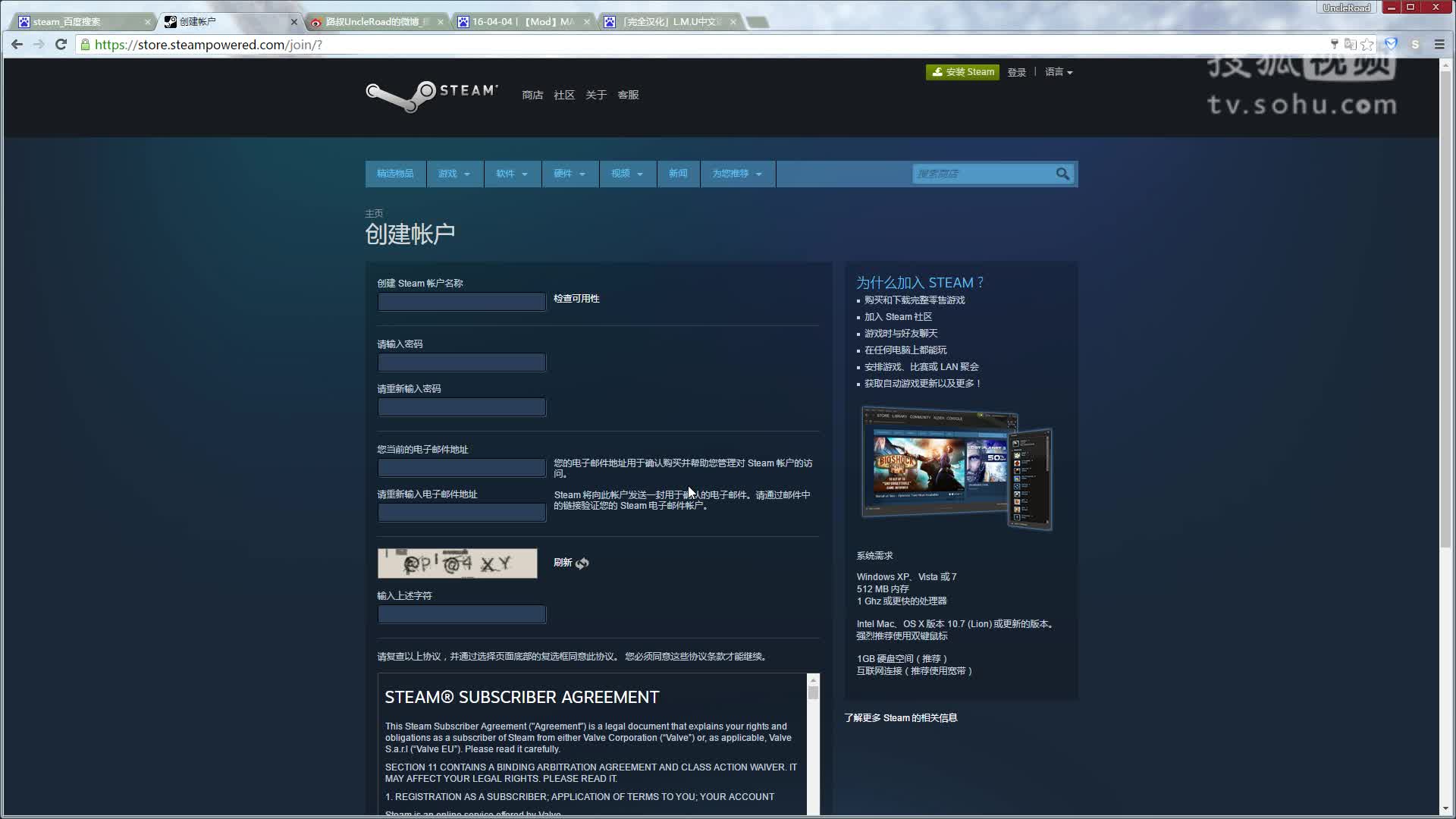Click 了解更多 Steam 的相关信息 link
This screenshot has height=819, width=1456.
pyautogui.click(x=901, y=717)
